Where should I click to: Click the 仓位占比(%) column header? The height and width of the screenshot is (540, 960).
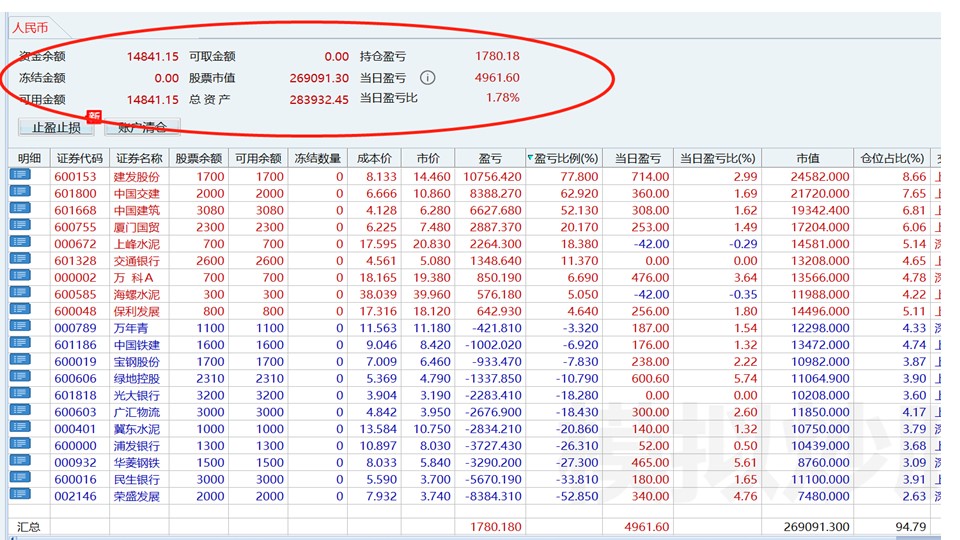892,158
